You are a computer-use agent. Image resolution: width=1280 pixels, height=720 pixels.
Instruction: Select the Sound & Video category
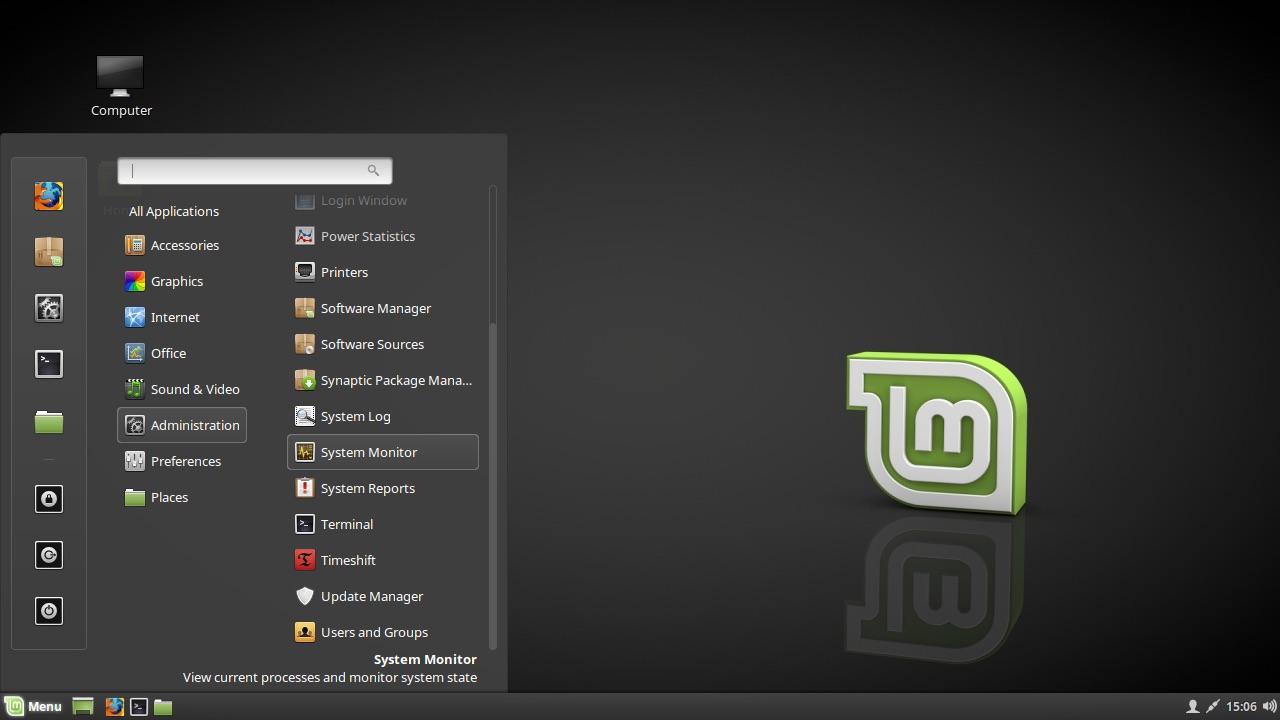(182, 389)
